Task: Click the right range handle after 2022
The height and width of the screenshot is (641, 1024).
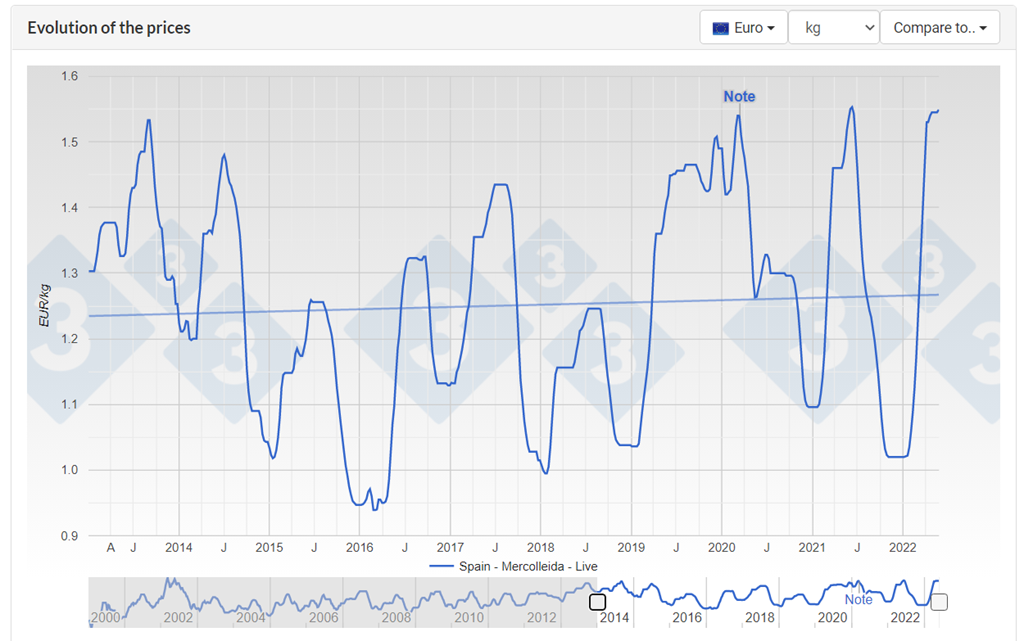Action: (939, 602)
